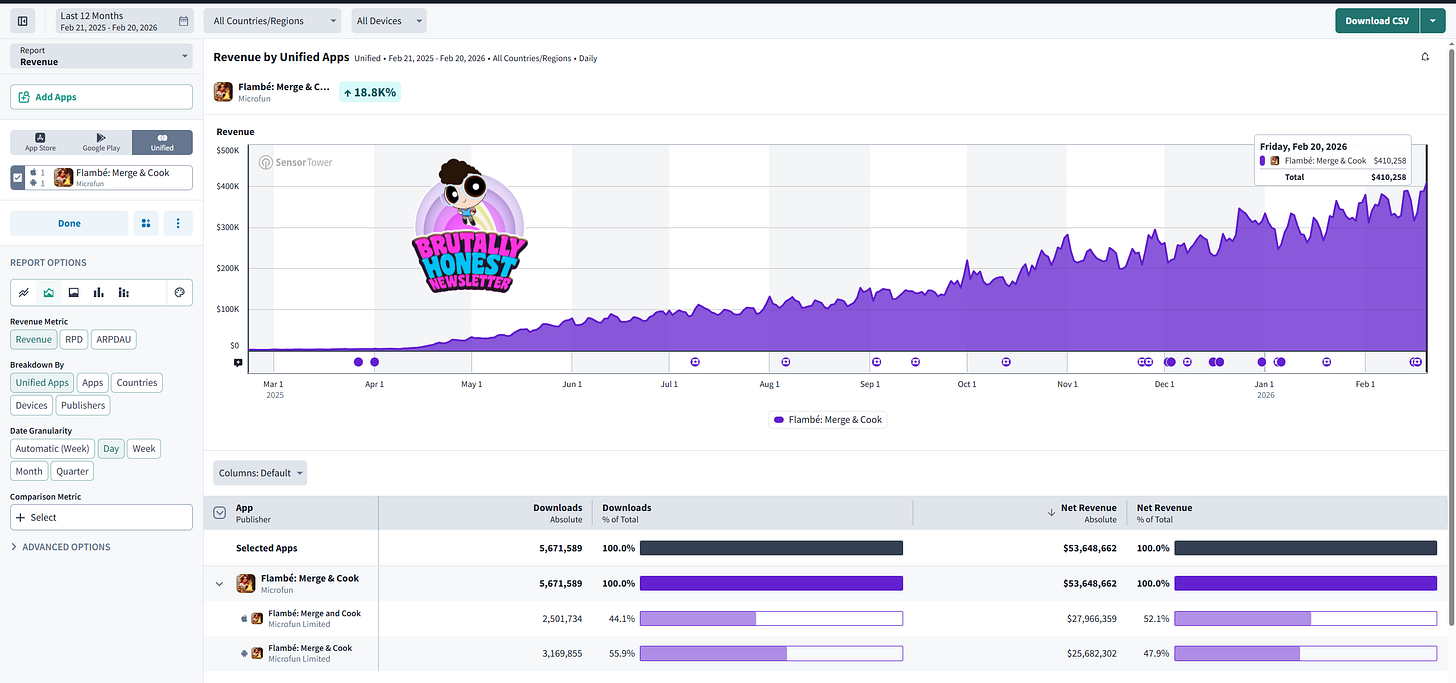Viewport: 1456px width, 683px height.
Task: Select area chart type icon
Action: click(48, 293)
